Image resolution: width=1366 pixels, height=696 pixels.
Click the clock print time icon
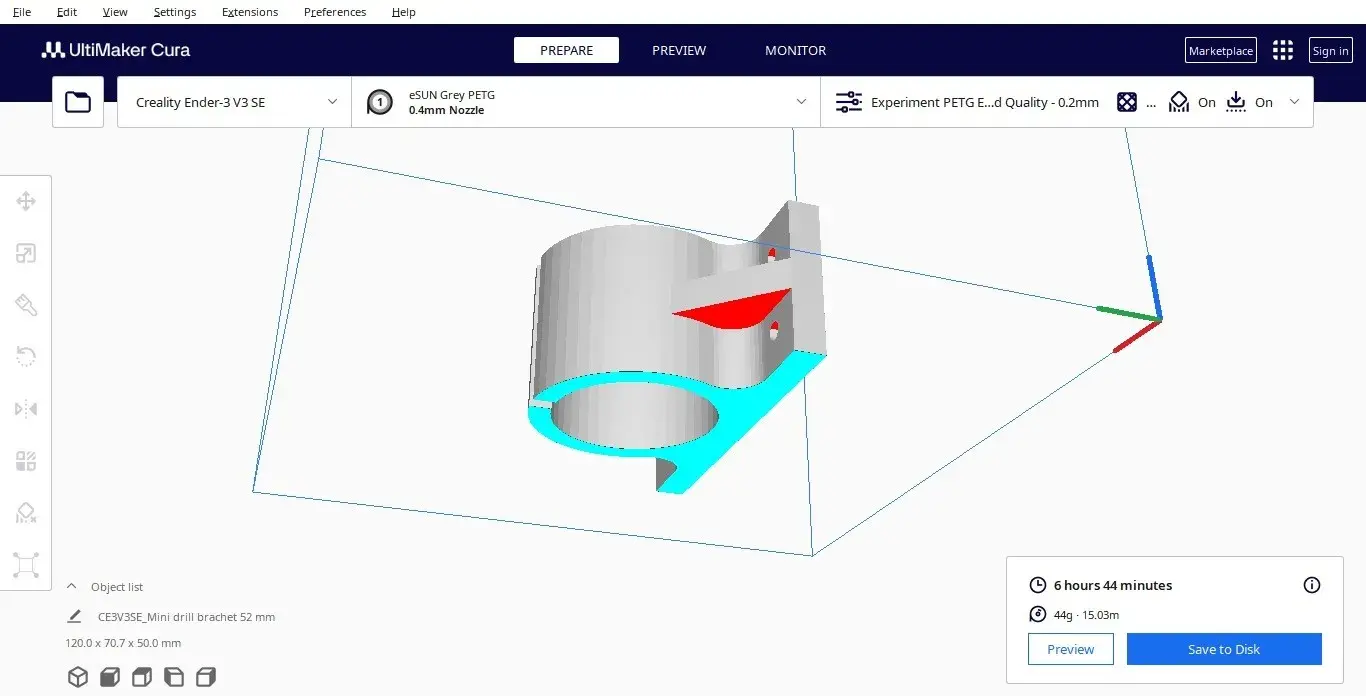point(1038,585)
